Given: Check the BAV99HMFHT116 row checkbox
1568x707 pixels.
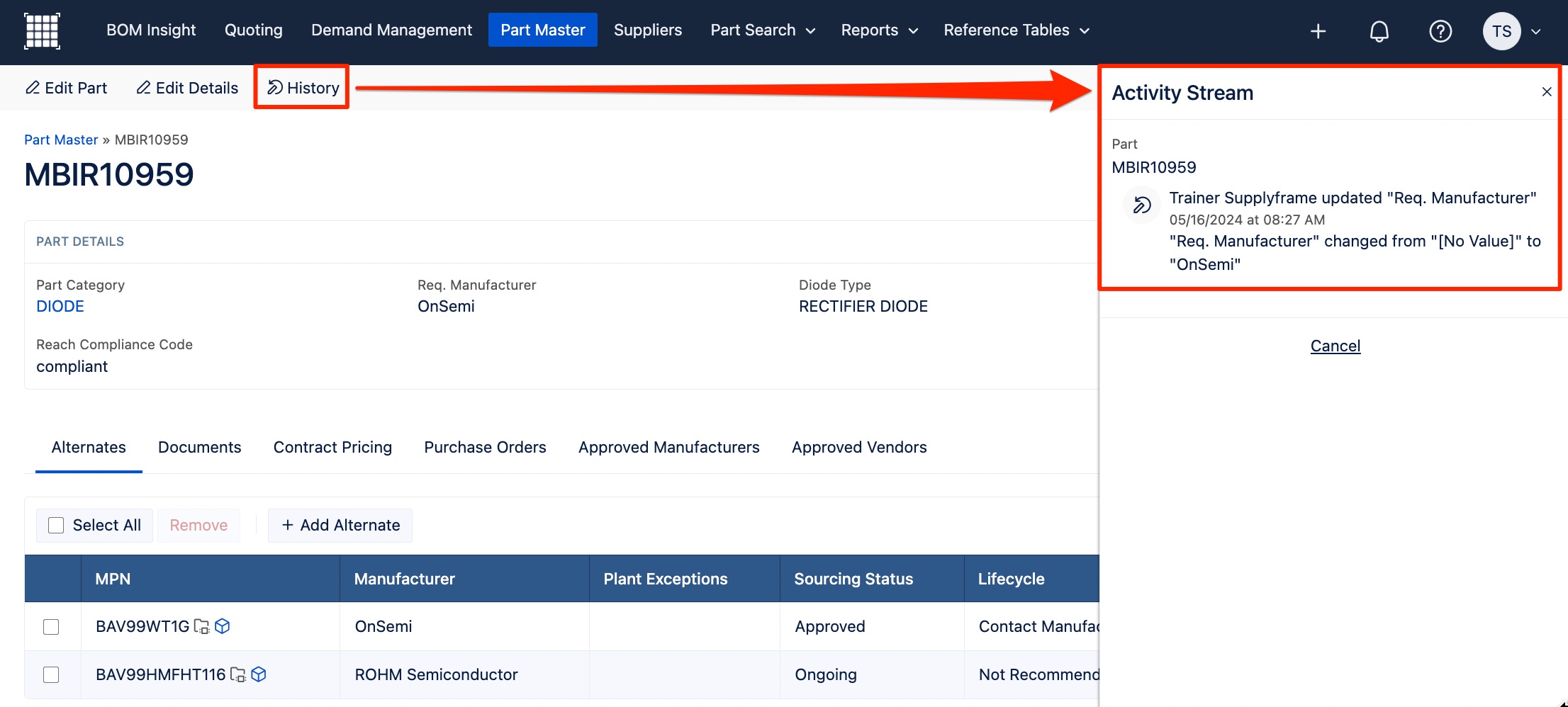Looking at the screenshot, I should pos(51,674).
